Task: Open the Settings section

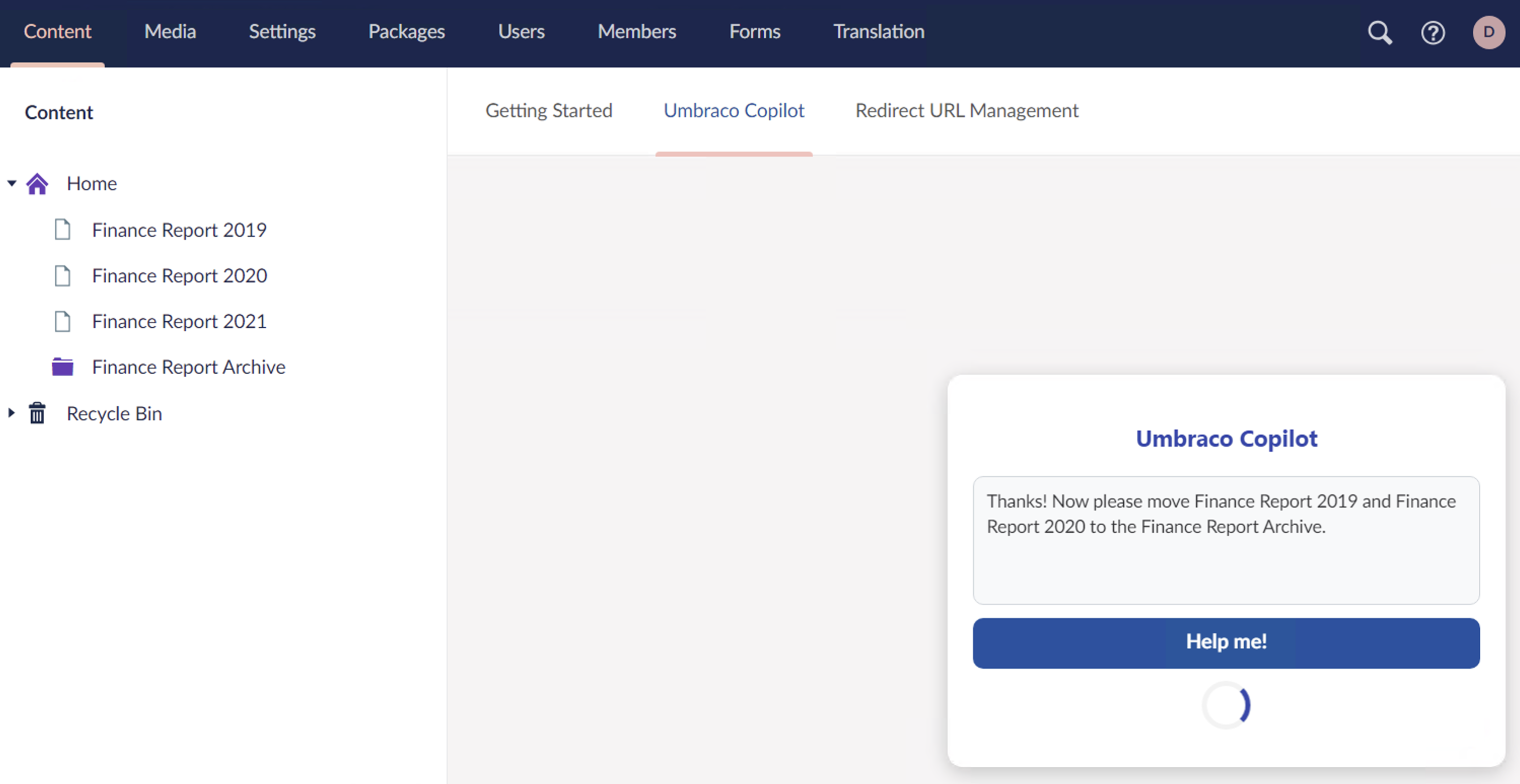Action: (x=282, y=31)
